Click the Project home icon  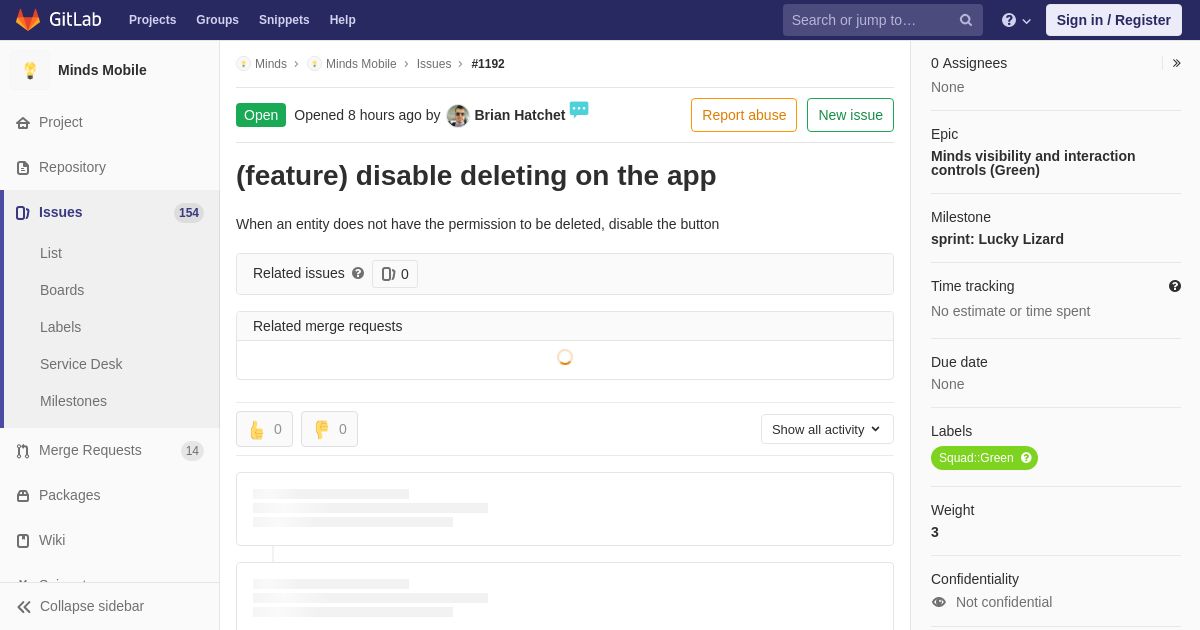pos(23,123)
